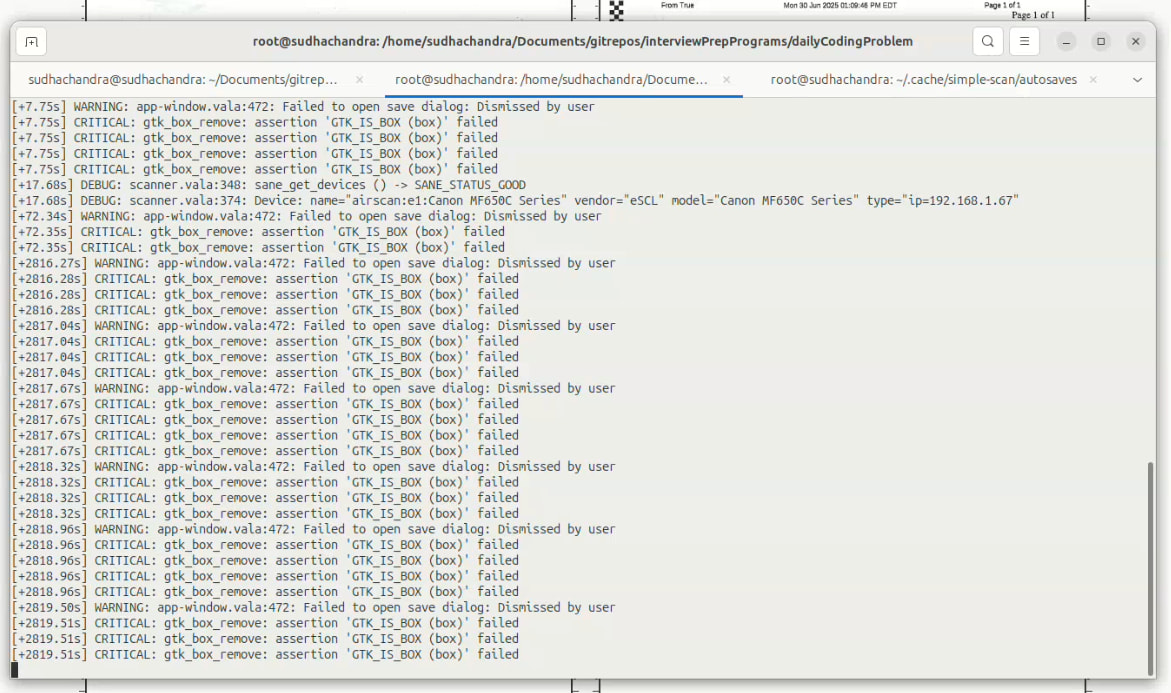Click the cursor block on bottom line
Image resolution: width=1171 pixels, height=693 pixels.
pos(16,670)
